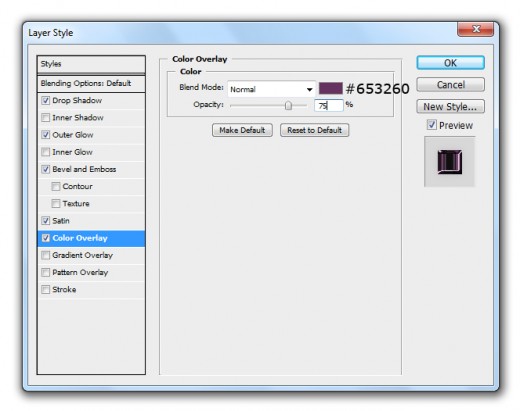Select the Bevel and Emboss label

84,169
